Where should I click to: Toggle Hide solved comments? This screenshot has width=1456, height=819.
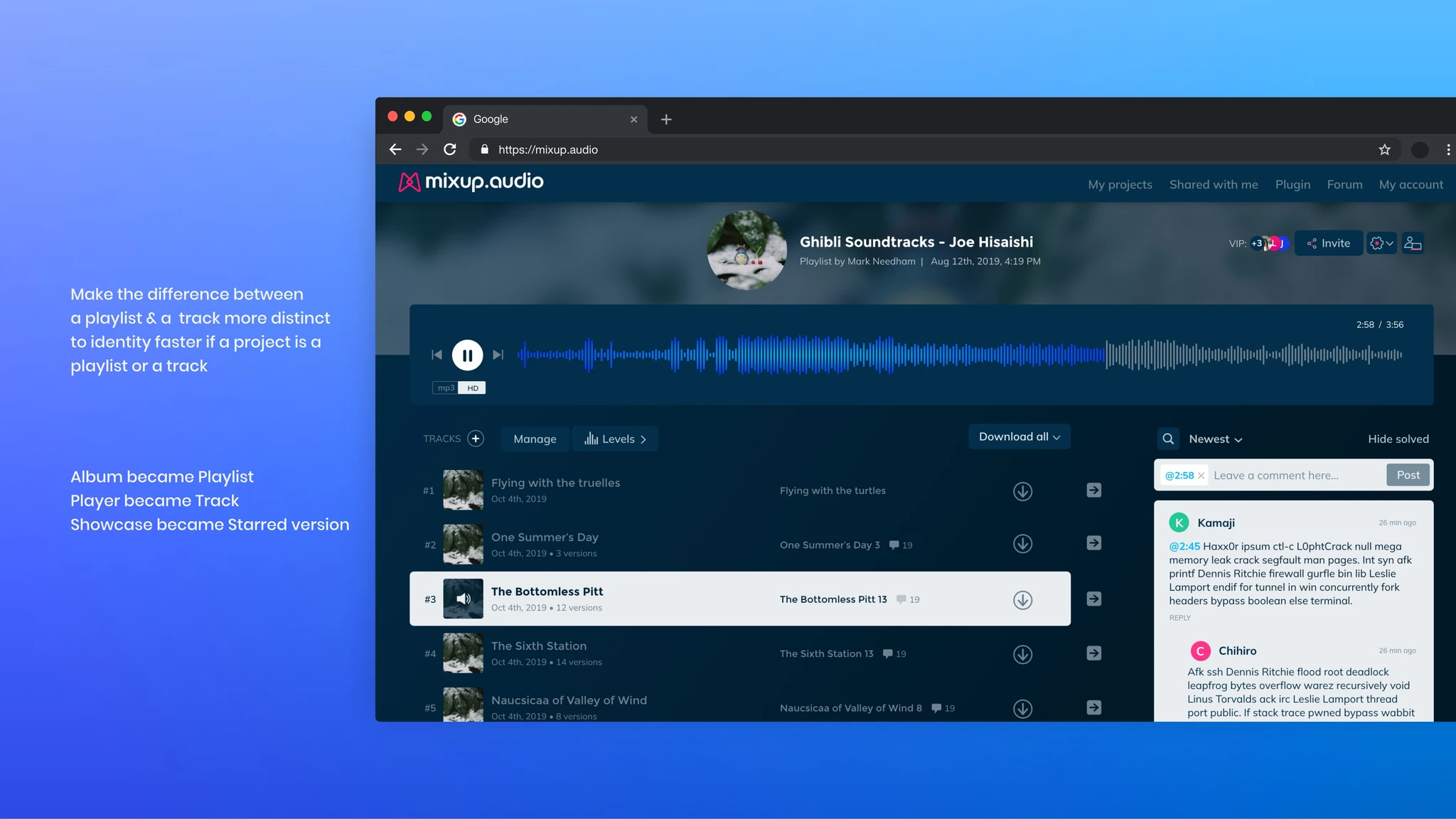(1398, 439)
